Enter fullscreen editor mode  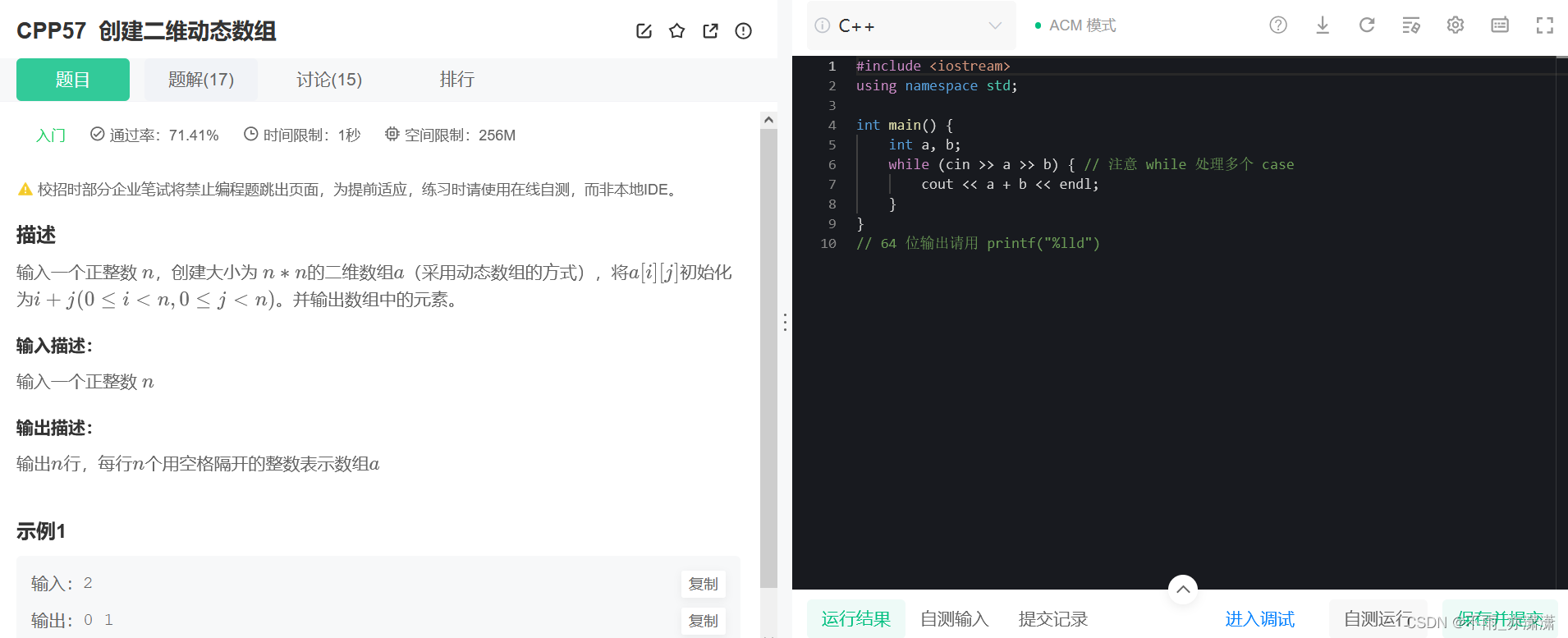(x=1544, y=25)
